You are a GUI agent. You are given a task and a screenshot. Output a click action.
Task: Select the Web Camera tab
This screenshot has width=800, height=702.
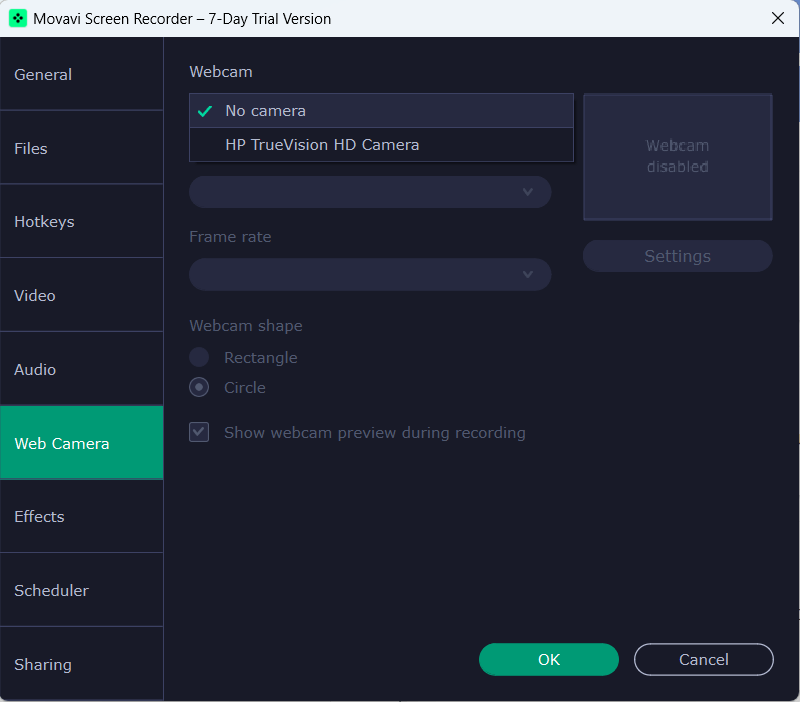[82, 443]
